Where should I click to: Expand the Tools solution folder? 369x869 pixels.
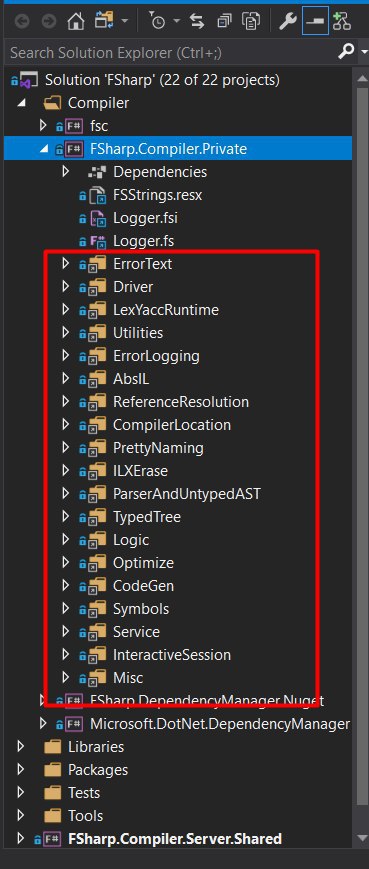click(21, 815)
